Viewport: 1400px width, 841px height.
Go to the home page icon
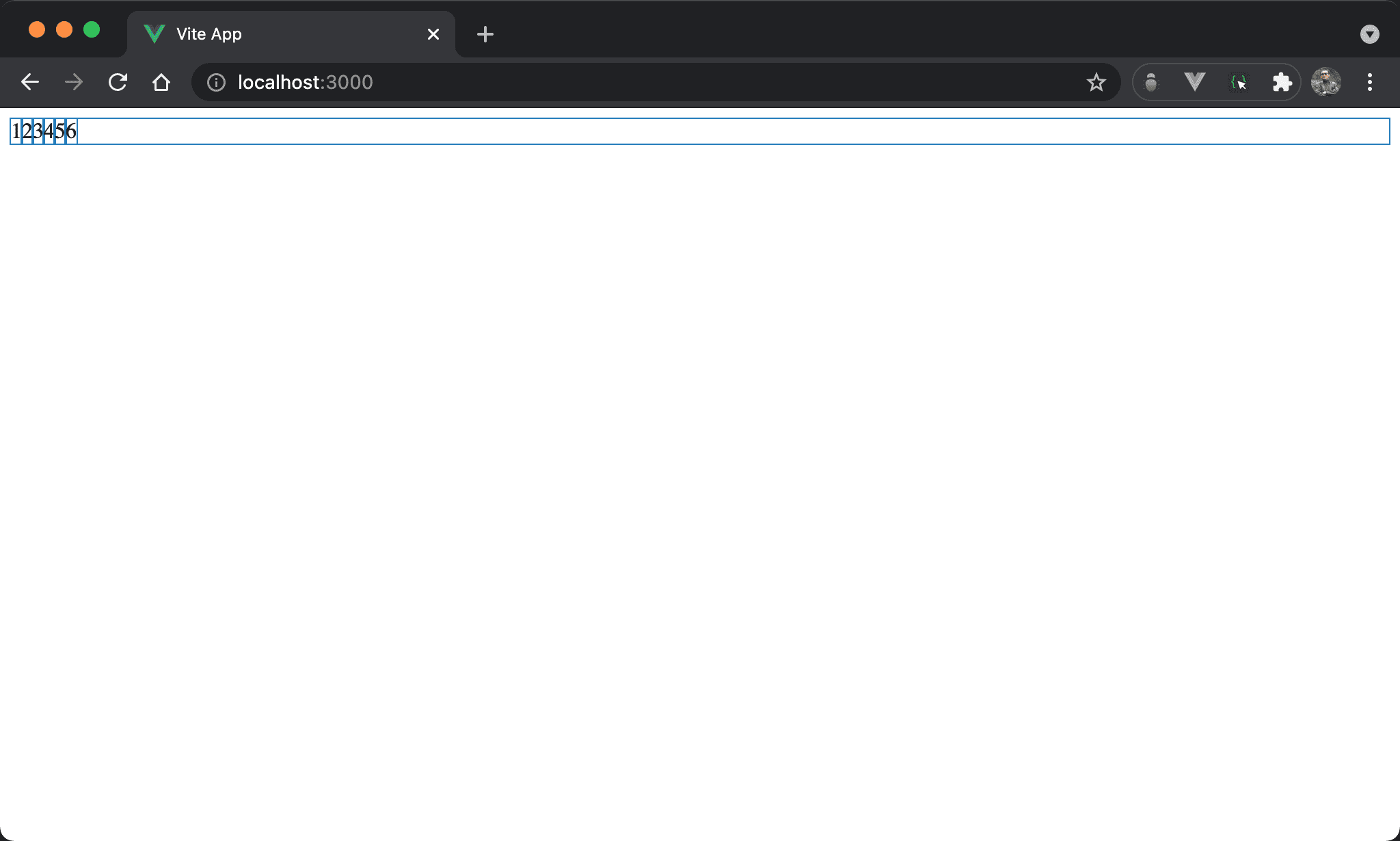(161, 82)
